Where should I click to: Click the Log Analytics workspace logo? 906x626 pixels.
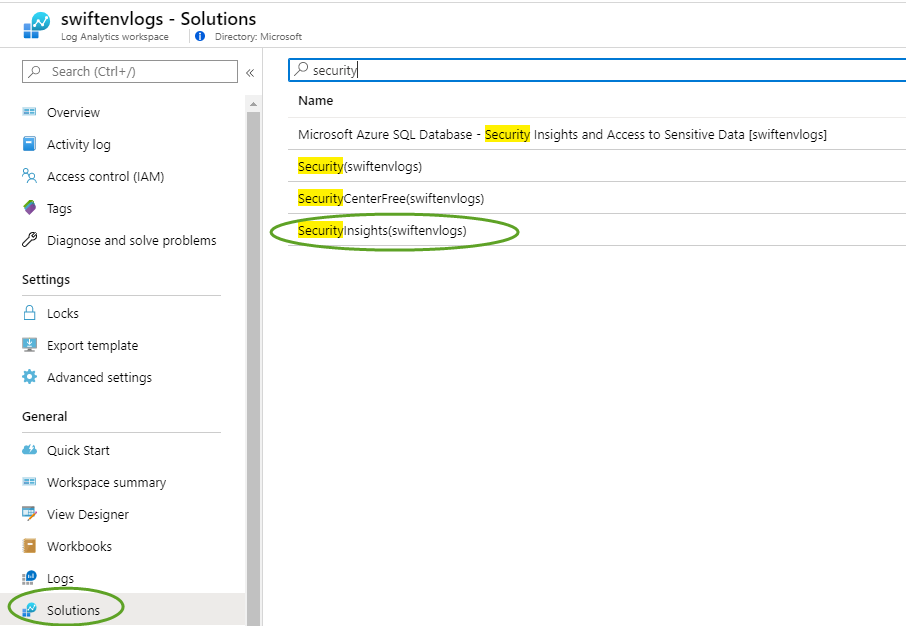click(36, 25)
